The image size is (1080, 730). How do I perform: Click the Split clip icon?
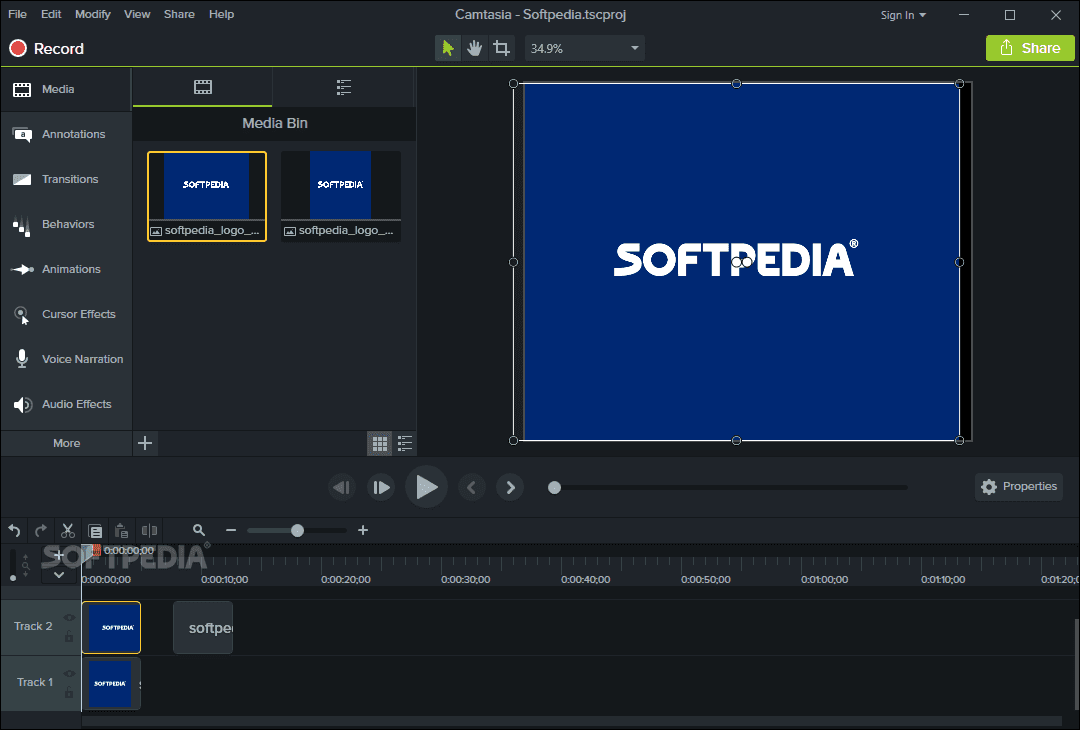149,531
